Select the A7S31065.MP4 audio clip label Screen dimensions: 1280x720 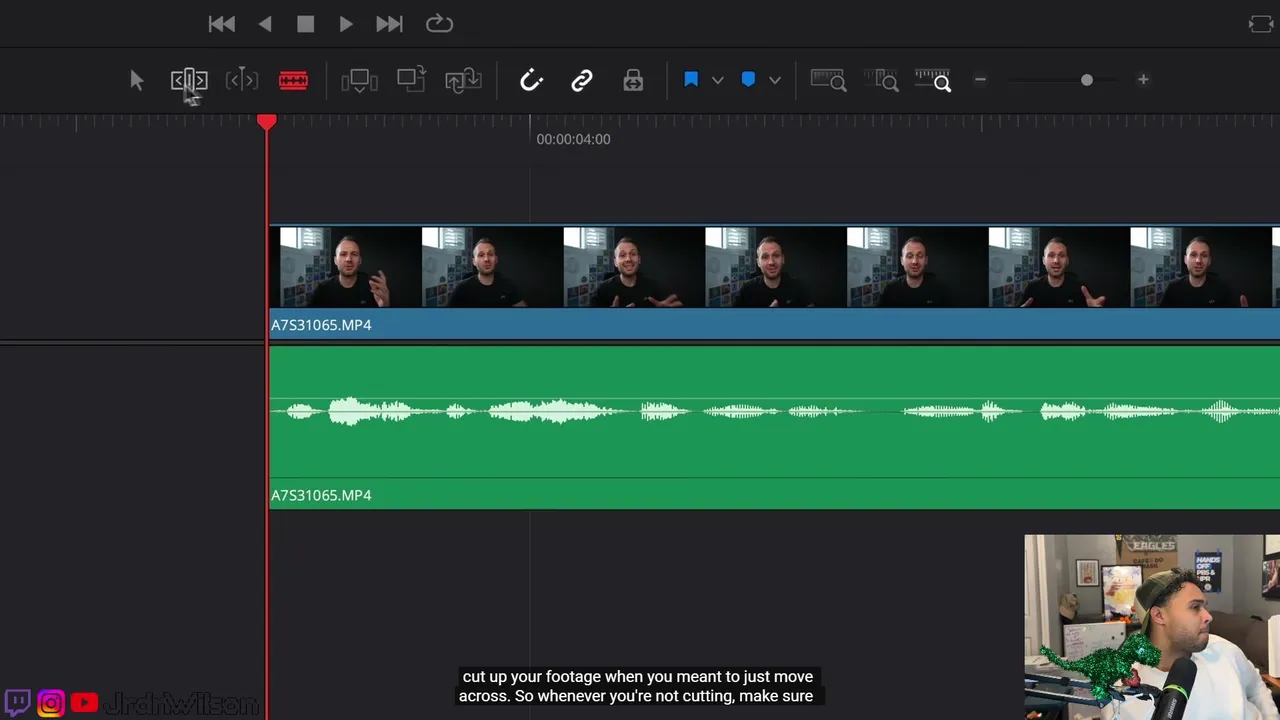tap(321, 495)
